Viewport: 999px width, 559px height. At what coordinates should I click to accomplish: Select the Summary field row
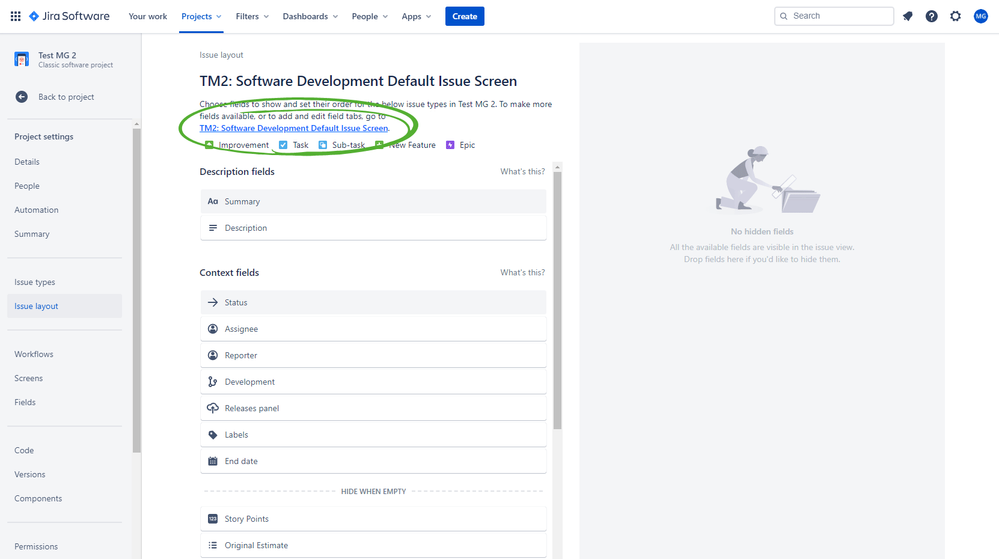pyautogui.click(x=373, y=201)
